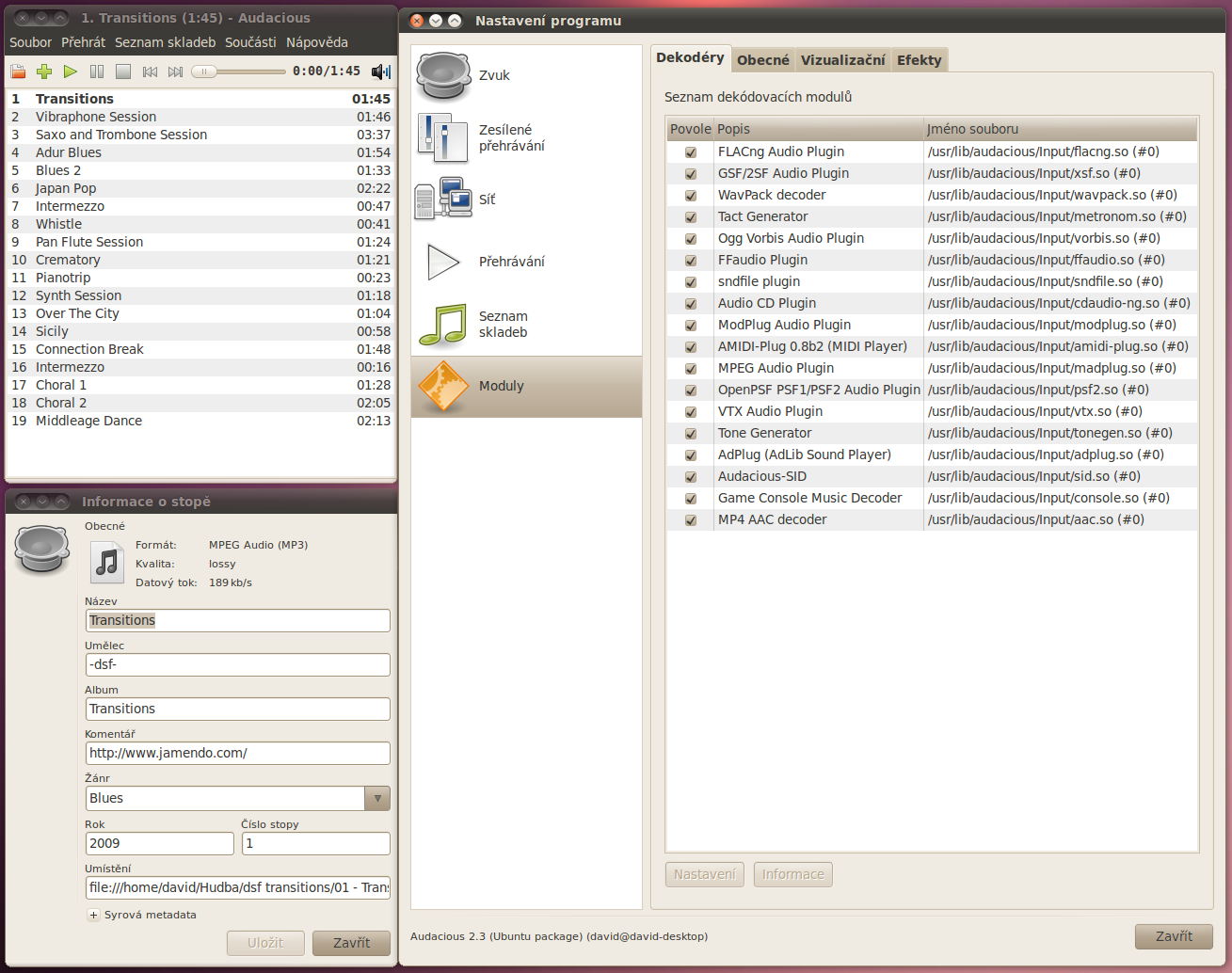This screenshot has width=1232, height=973.
Task: Sort plugins by Jméno souboru column header
Action: tap(1061, 129)
